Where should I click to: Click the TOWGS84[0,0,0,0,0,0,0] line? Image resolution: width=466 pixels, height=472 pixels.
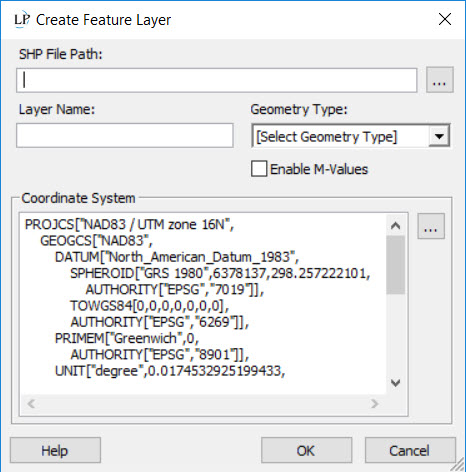150,305
